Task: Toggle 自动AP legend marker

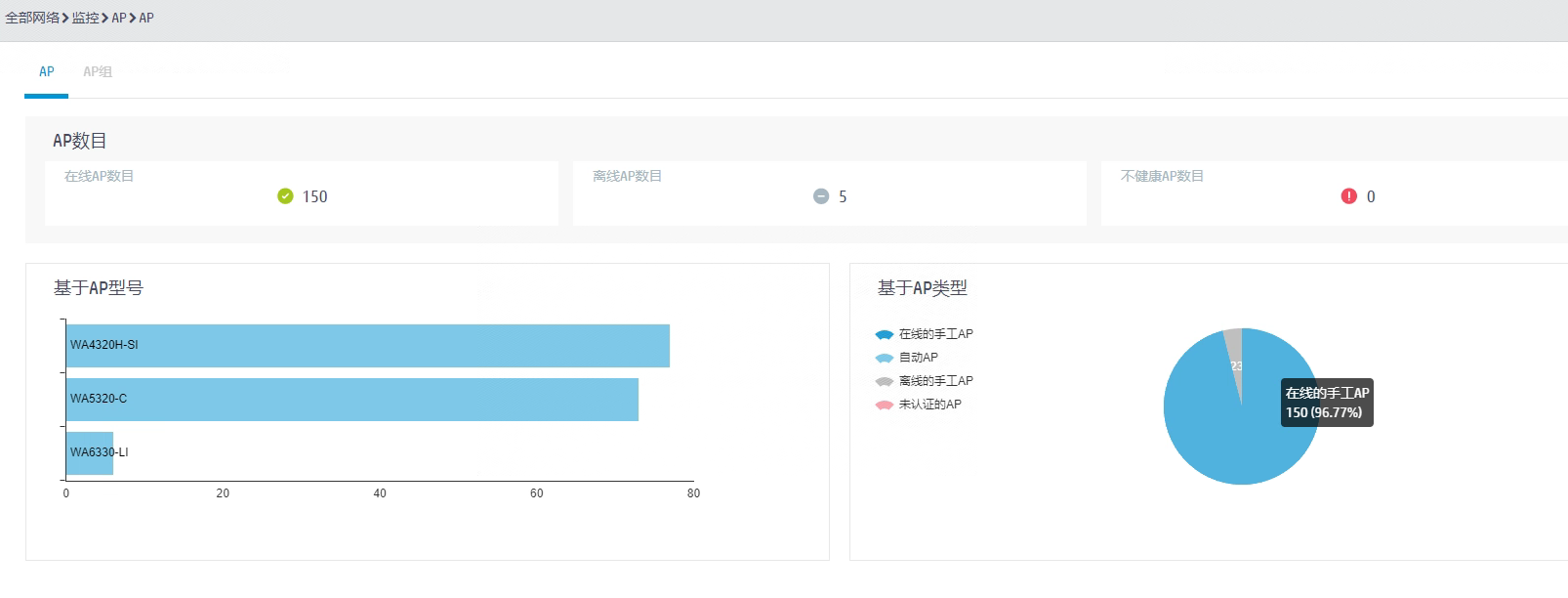Action: coord(885,358)
